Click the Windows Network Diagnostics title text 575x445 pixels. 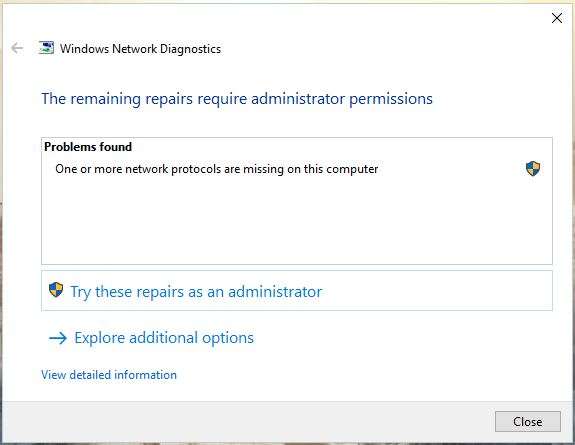(x=140, y=49)
